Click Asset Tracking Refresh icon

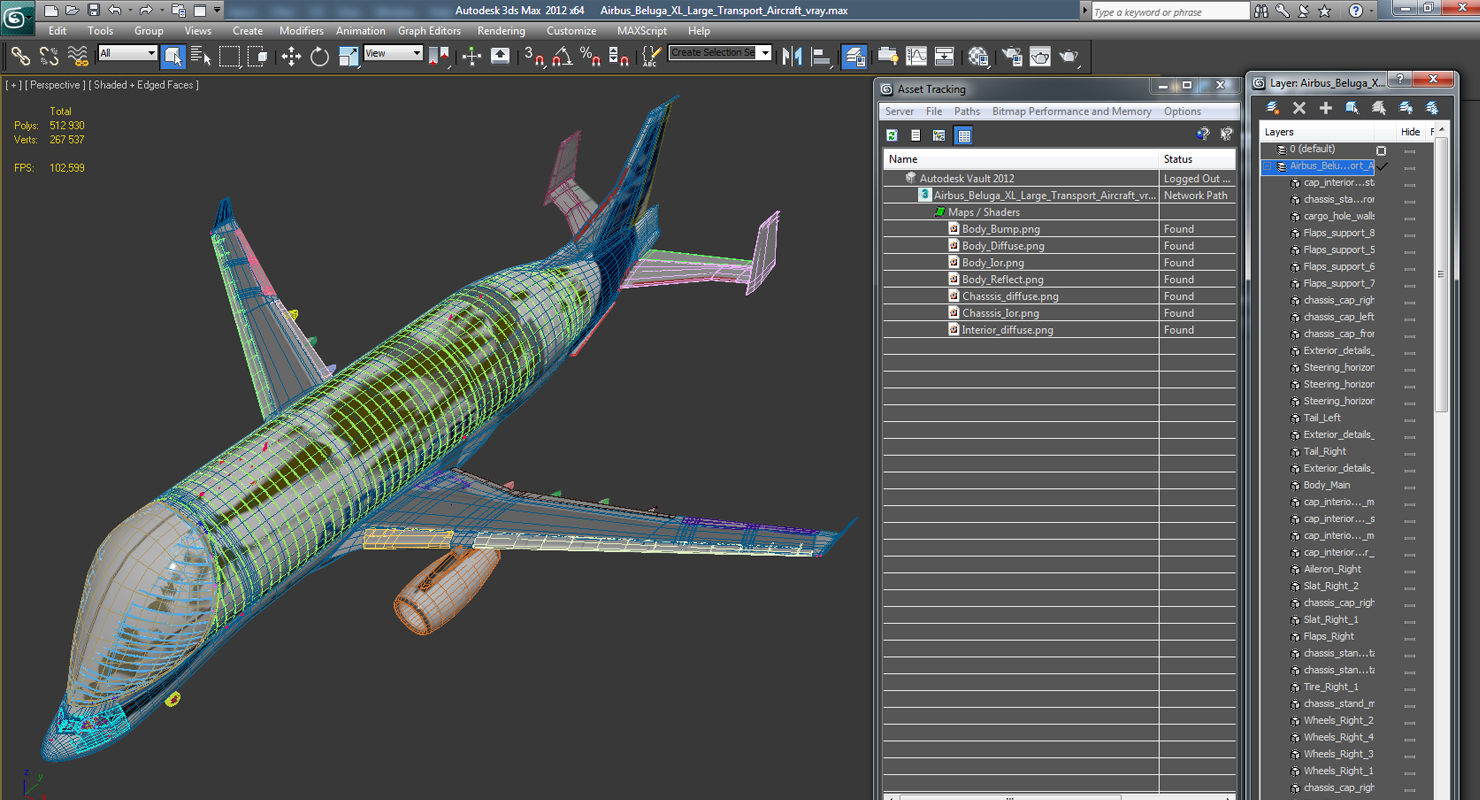[x=891, y=135]
